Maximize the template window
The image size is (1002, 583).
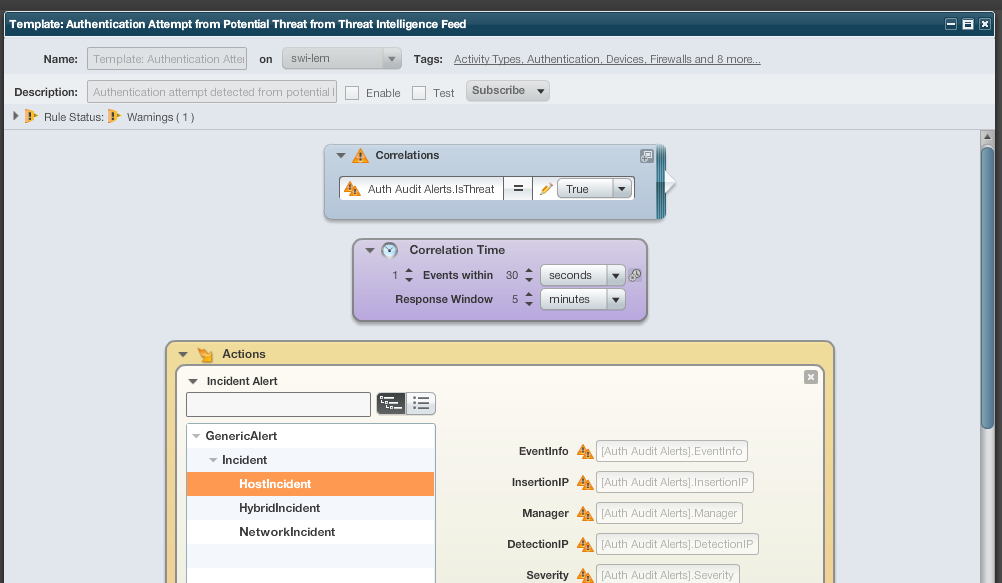(967, 24)
